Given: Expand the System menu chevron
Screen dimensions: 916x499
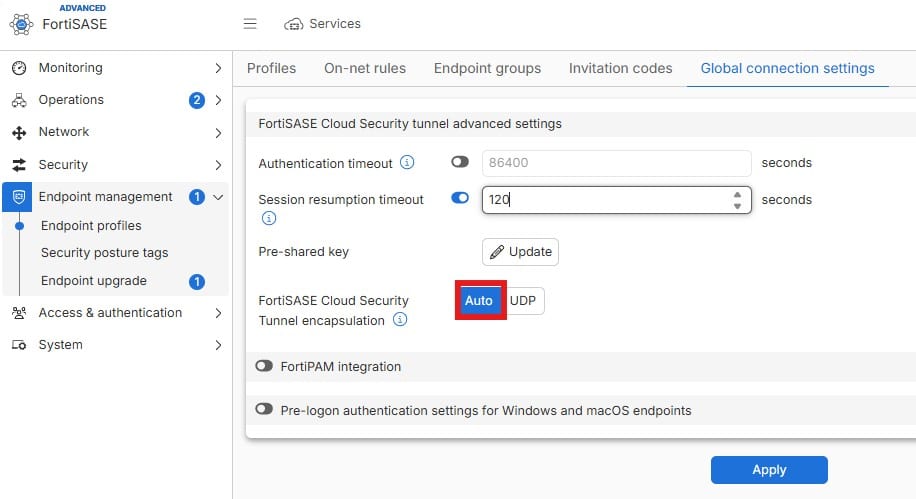Looking at the screenshot, I should (x=218, y=345).
